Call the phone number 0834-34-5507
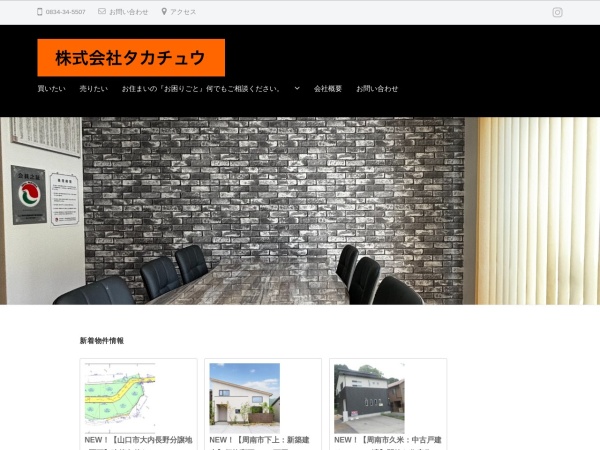This screenshot has width=600, height=450. point(65,12)
